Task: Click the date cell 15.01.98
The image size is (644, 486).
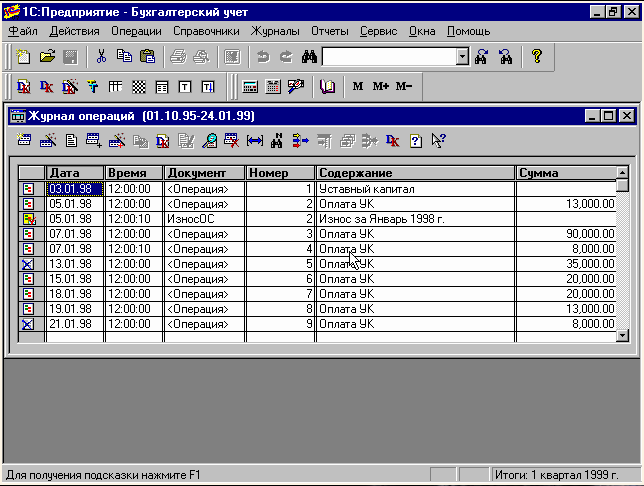Action: pos(75,279)
